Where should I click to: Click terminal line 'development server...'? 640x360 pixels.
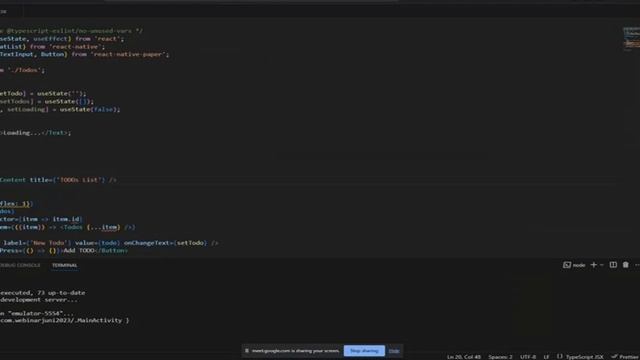click(x=39, y=300)
